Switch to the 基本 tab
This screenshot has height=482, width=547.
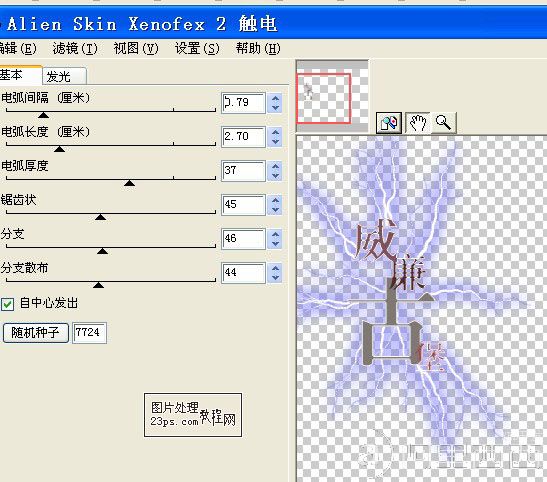[x=20, y=75]
